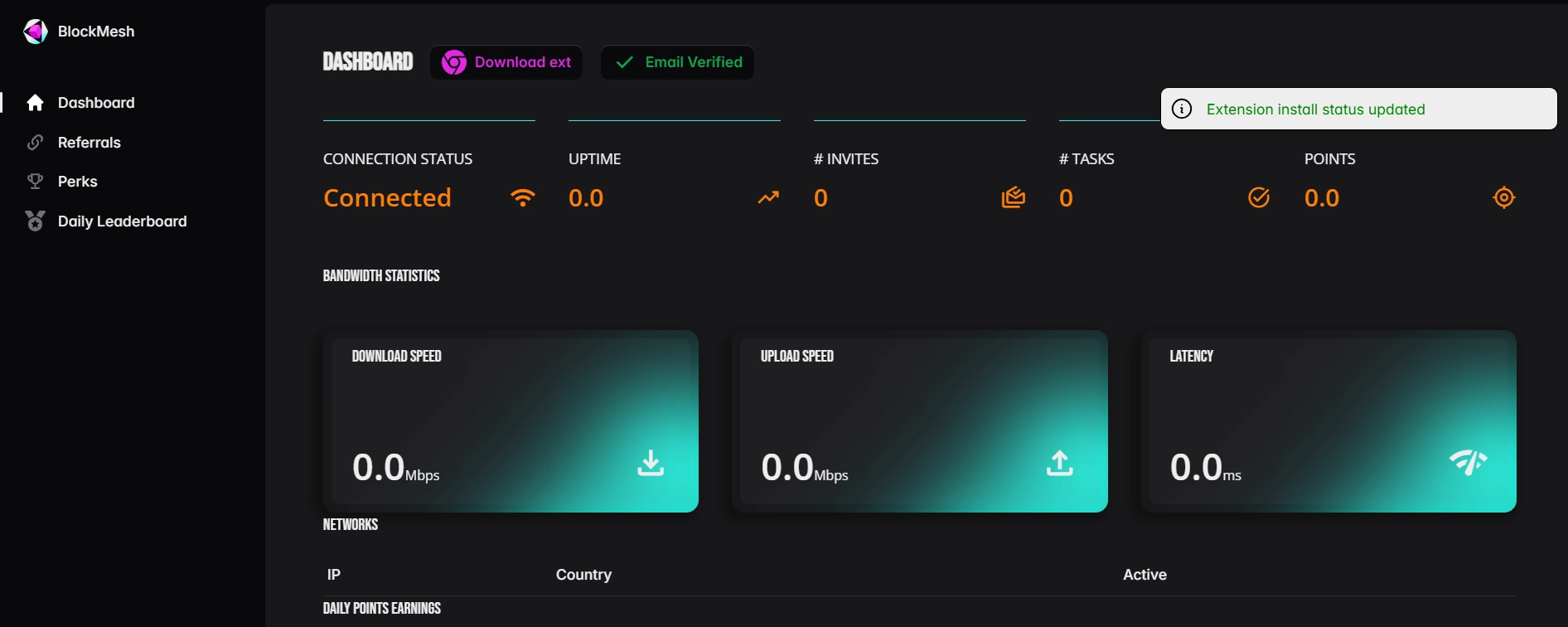Click the Email Verified checkmark icon

625,62
